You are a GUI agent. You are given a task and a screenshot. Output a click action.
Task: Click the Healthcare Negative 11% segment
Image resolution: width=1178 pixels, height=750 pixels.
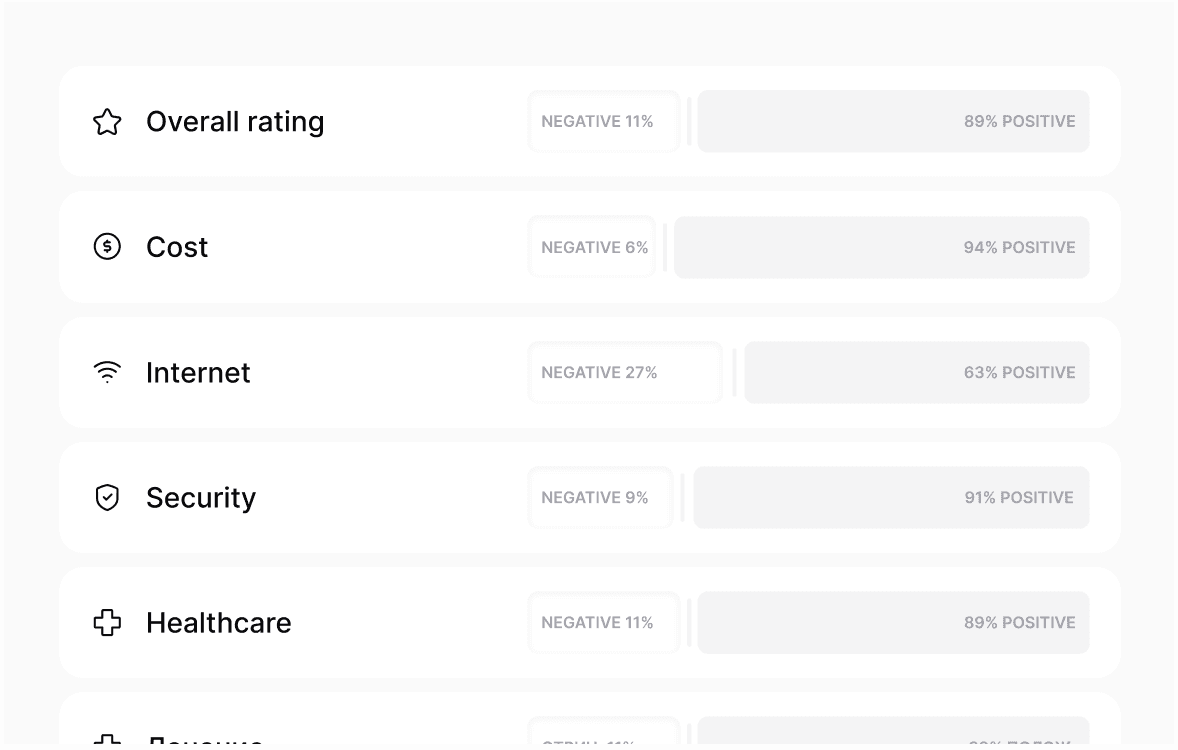click(604, 622)
